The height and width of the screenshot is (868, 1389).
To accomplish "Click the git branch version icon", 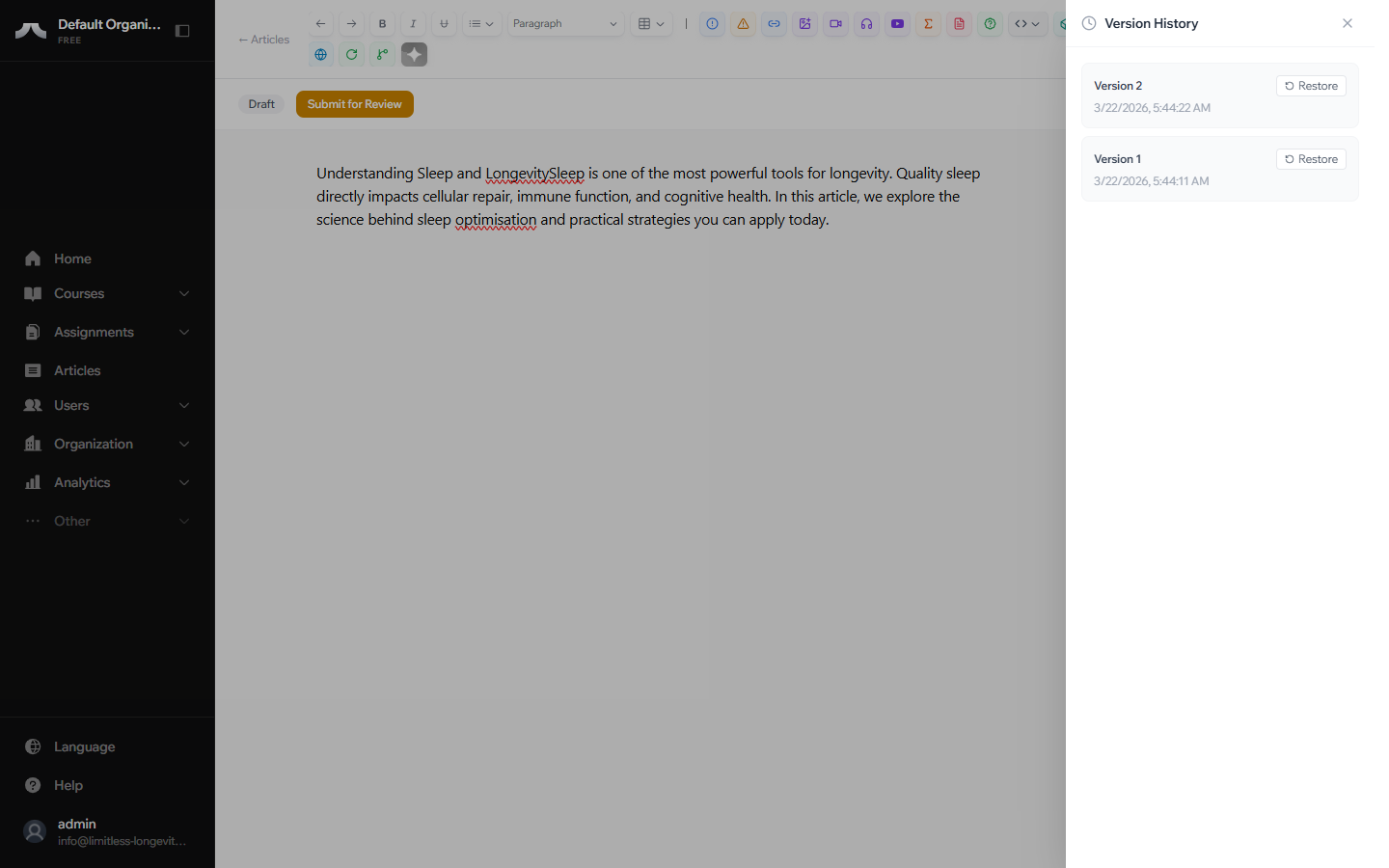I will [x=383, y=55].
